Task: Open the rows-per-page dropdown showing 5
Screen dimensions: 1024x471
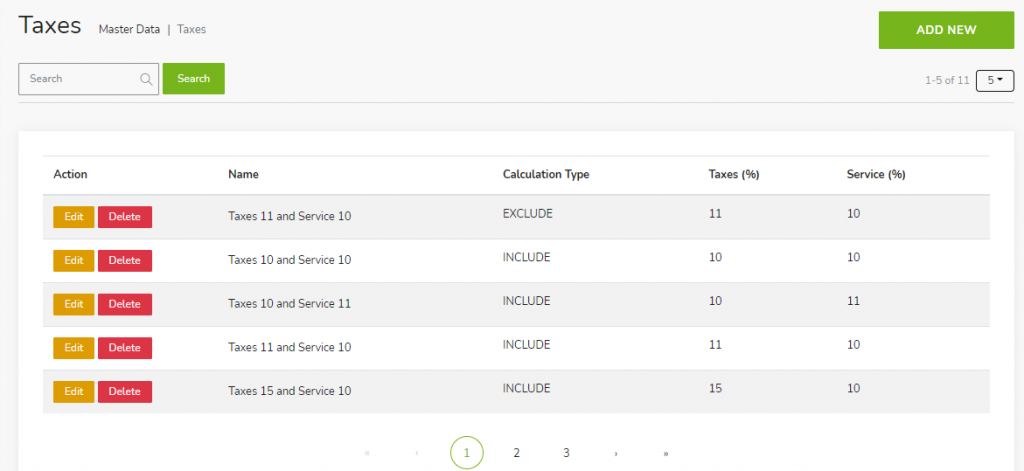Action: tap(995, 80)
